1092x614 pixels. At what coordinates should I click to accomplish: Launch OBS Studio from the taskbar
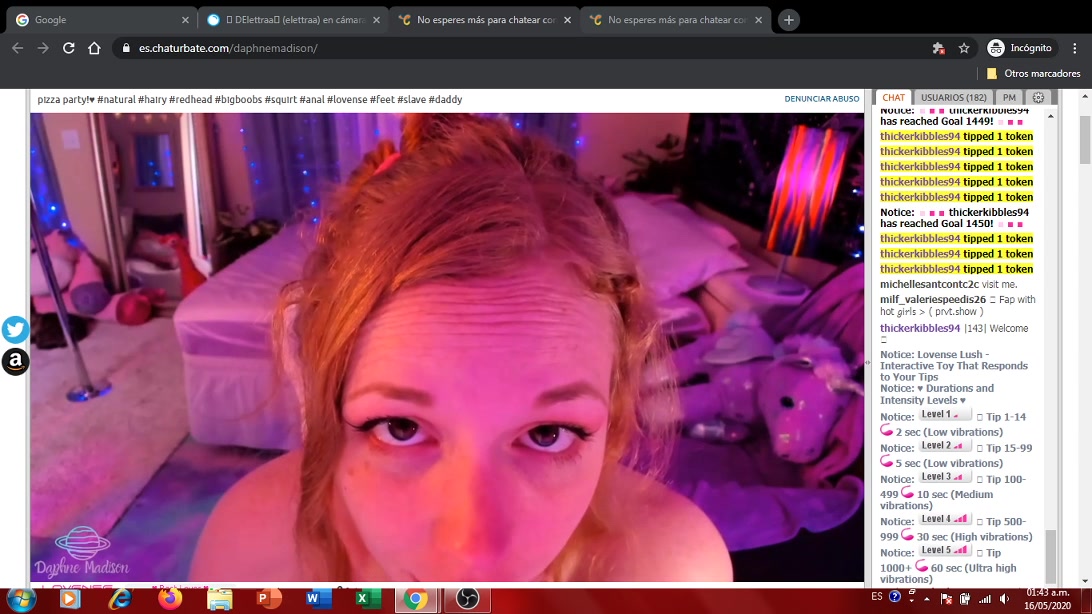pos(466,599)
